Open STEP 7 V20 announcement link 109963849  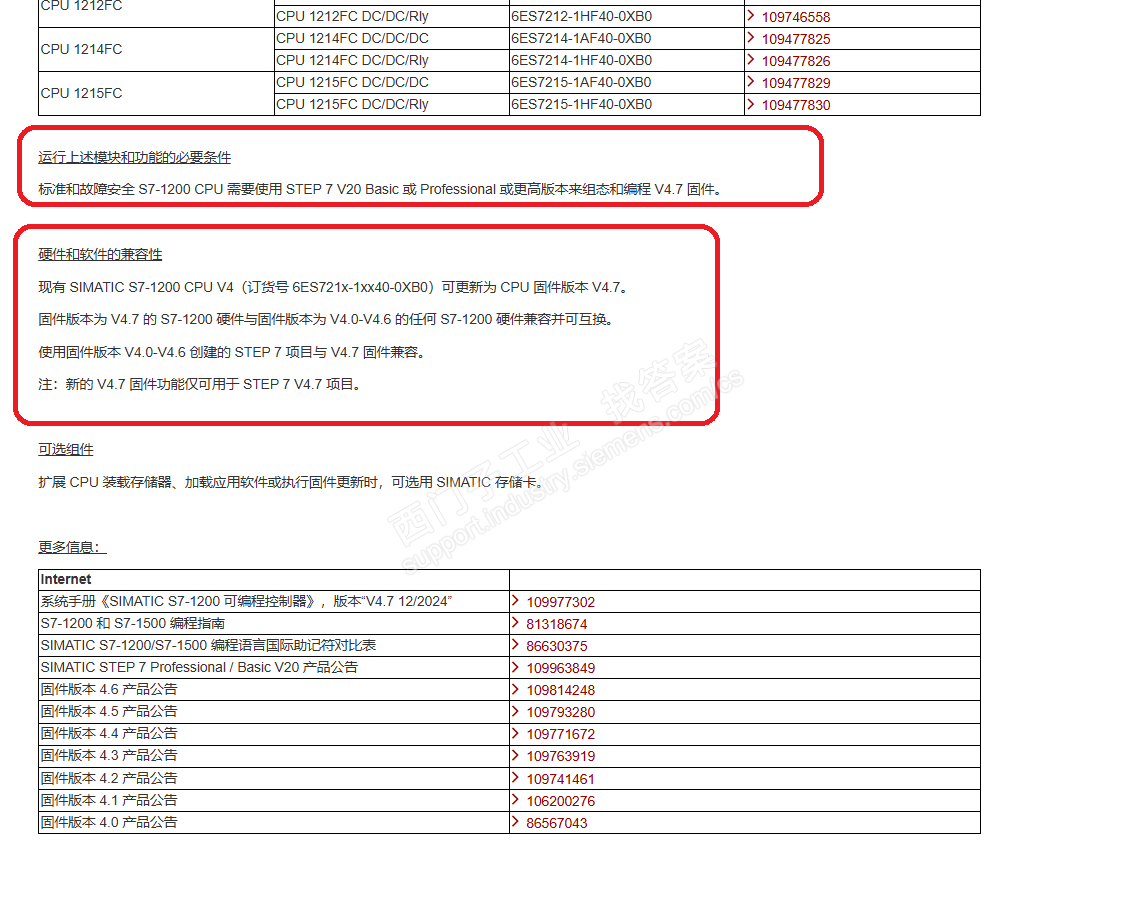click(x=560, y=669)
